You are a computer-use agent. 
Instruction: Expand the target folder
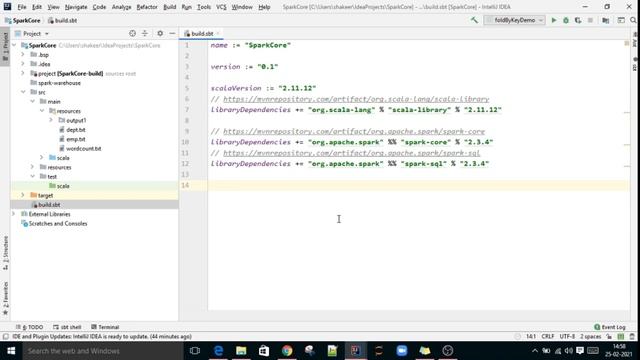tap(23, 195)
